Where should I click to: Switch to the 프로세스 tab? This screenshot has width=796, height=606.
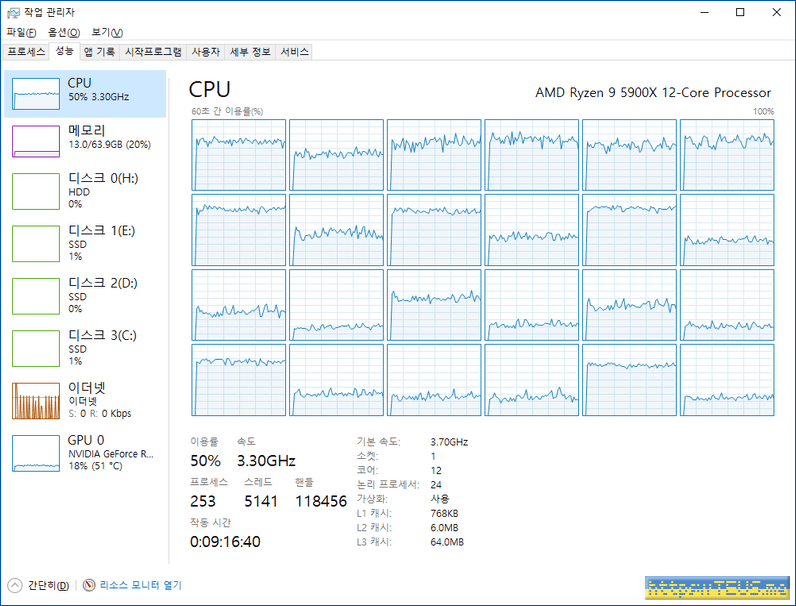[26, 52]
